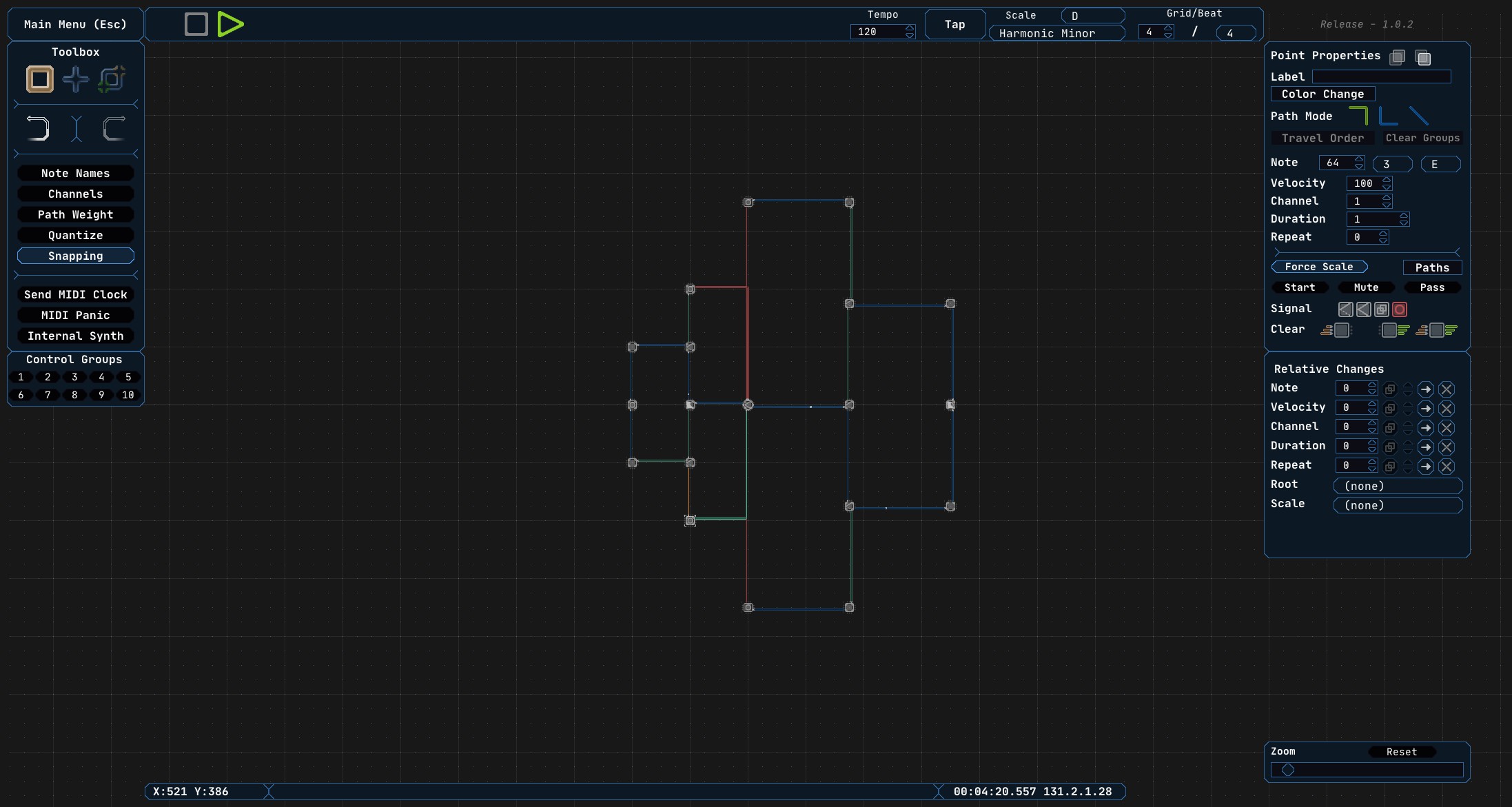Toggle the Snapping option
The height and width of the screenshot is (807, 1512).
[x=76, y=256]
